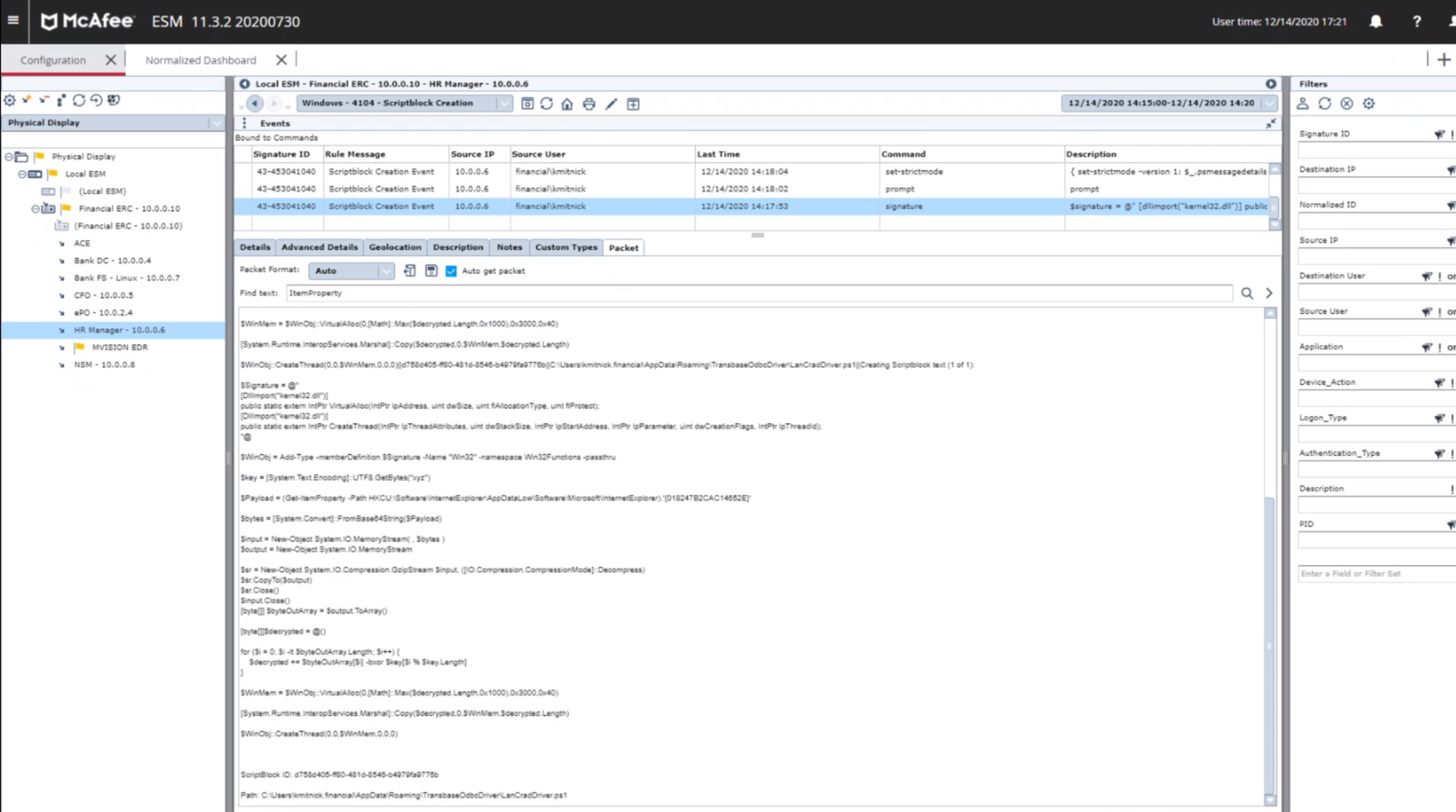The image size is (1456, 812).
Task: Toggle the Auto get packet checkbox
Action: click(451, 271)
